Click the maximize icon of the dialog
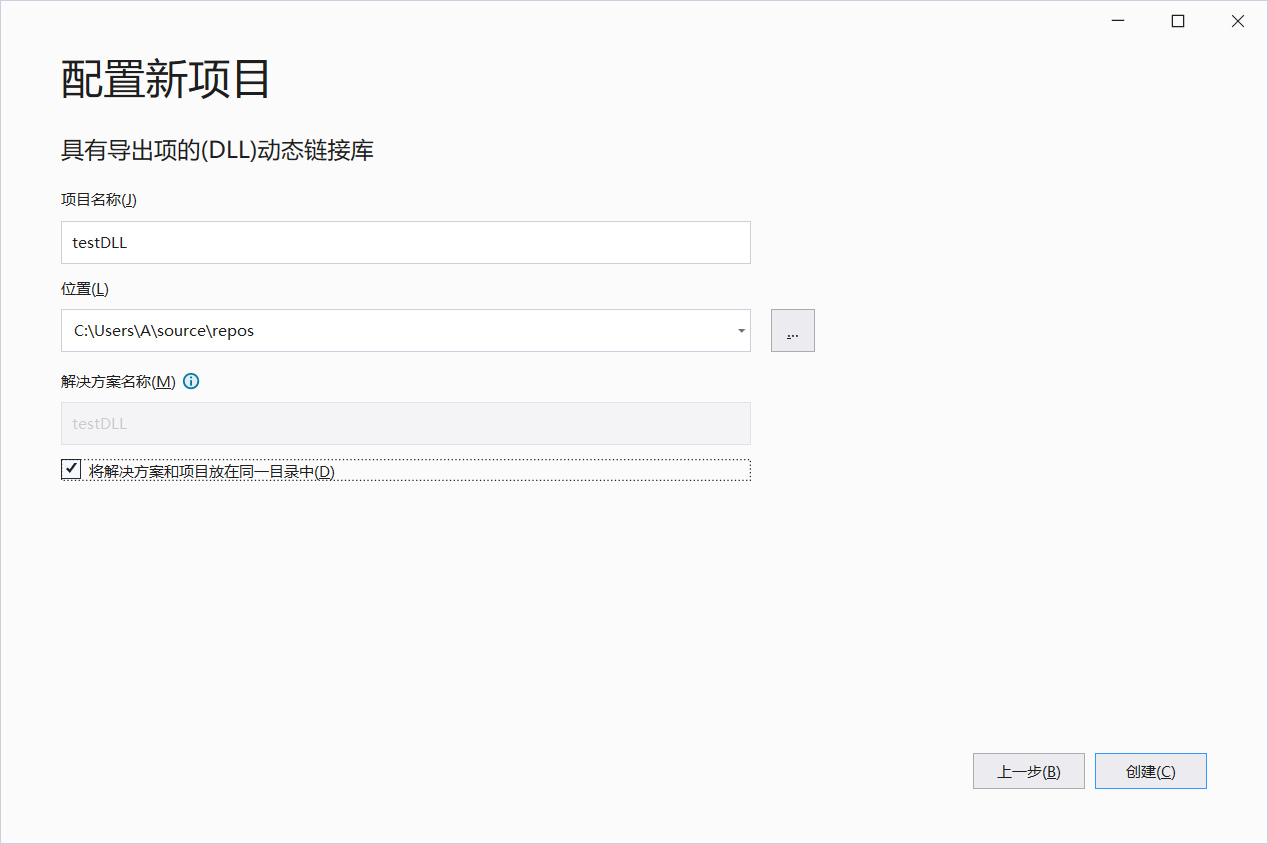Image resolution: width=1268 pixels, height=844 pixels. (x=1177, y=20)
